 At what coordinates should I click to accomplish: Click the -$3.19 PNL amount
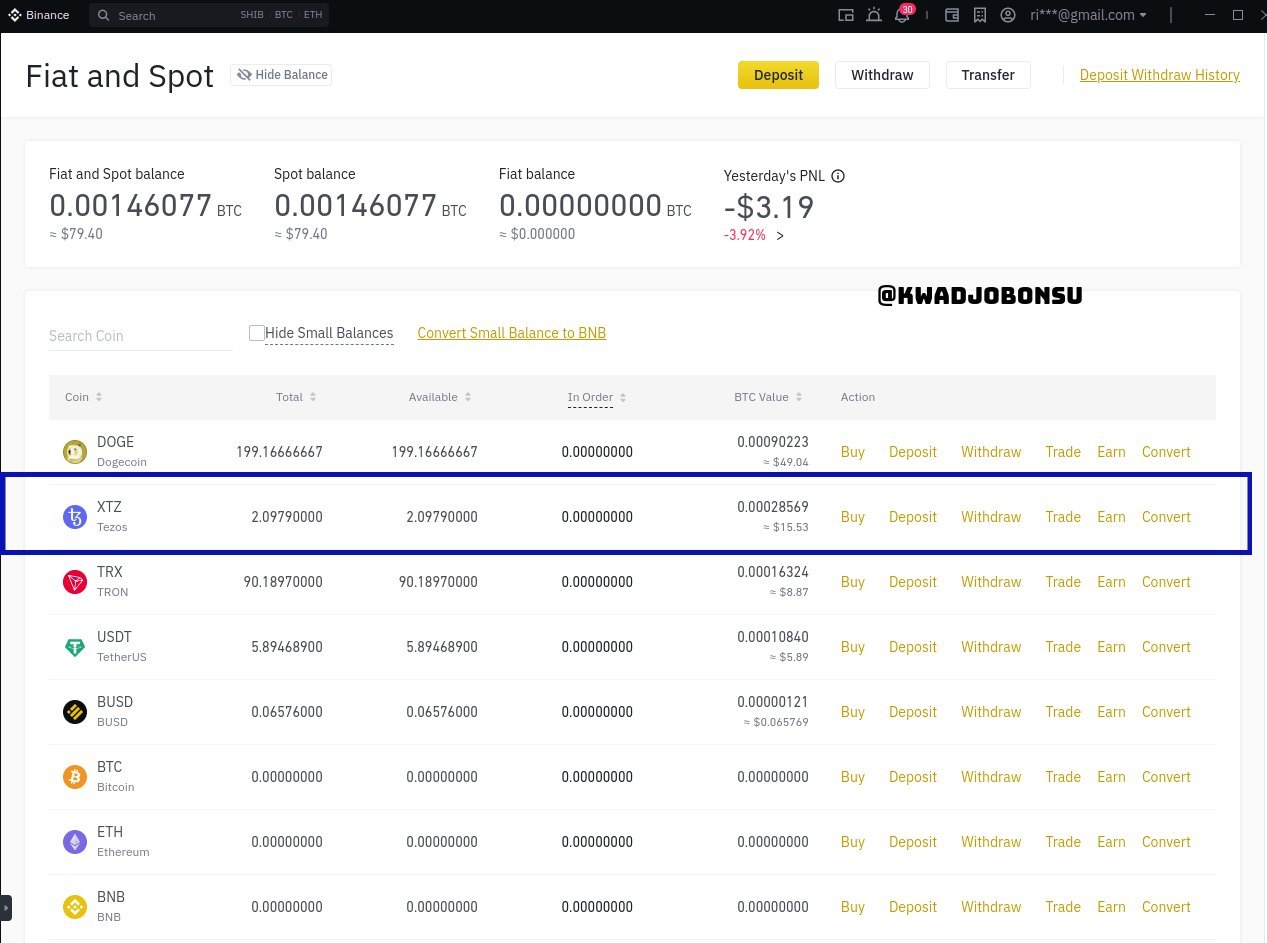[769, 207]
